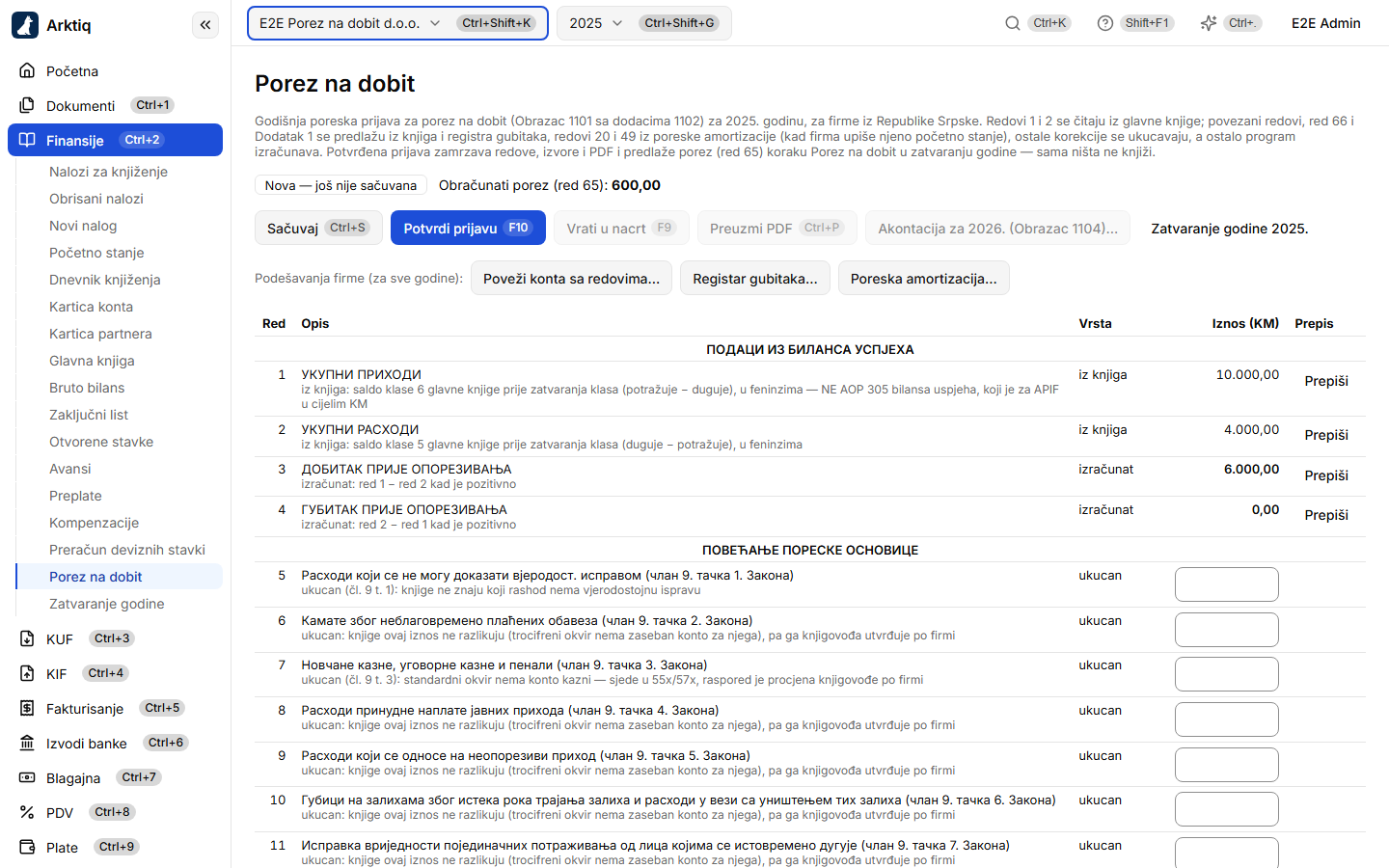The width and height of the screenshot is (1389, 868).
Task: Focus the amount field for row 9
Action: click(1227, 765)
